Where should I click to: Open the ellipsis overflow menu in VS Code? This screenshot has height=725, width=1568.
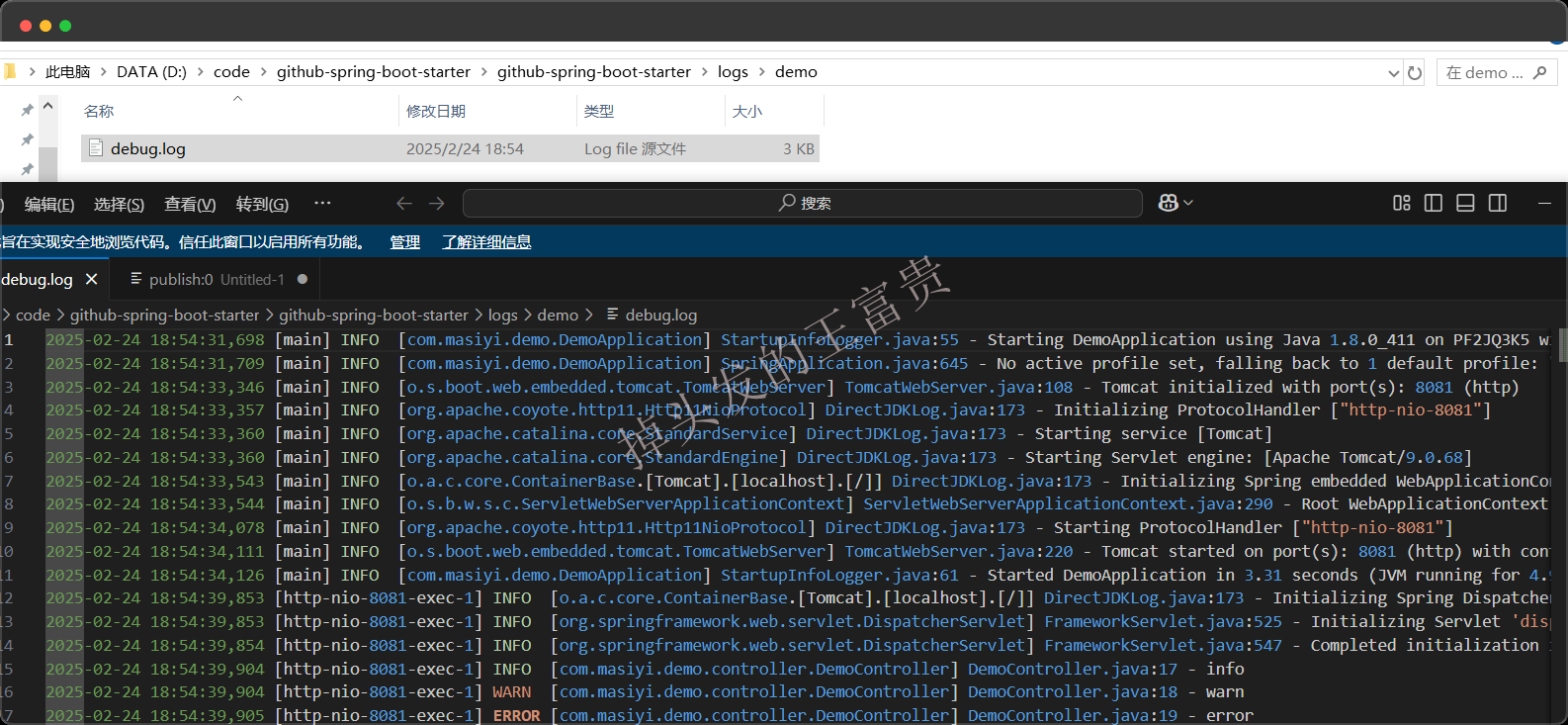322,203
